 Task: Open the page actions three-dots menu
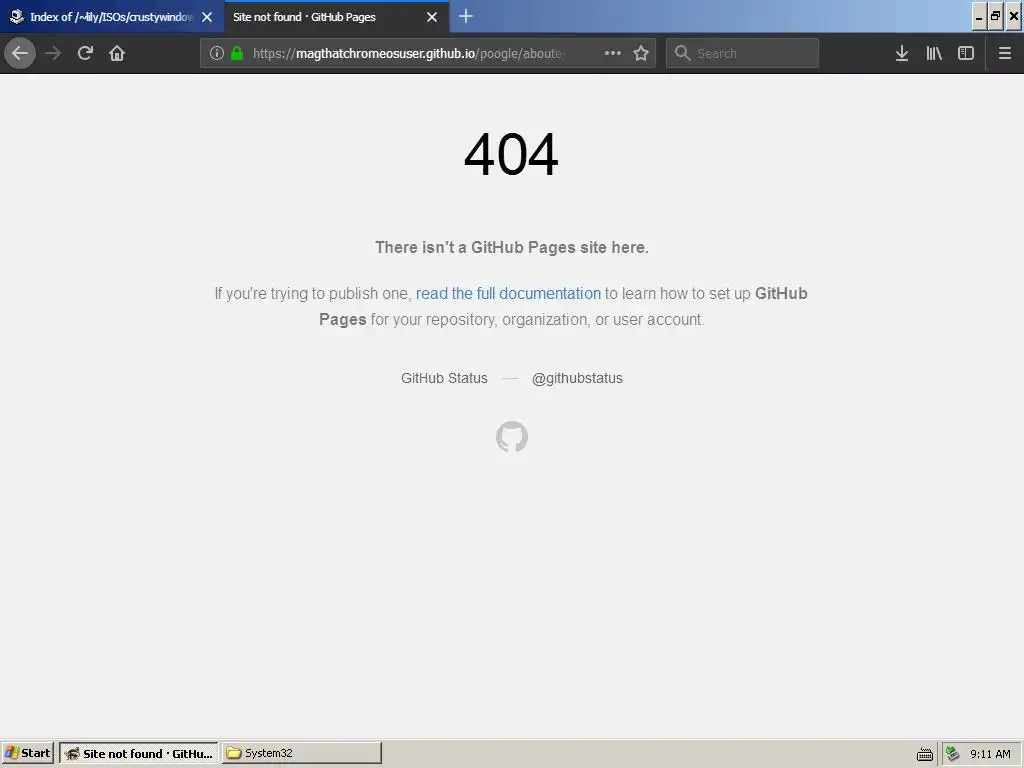pos(613,53)
